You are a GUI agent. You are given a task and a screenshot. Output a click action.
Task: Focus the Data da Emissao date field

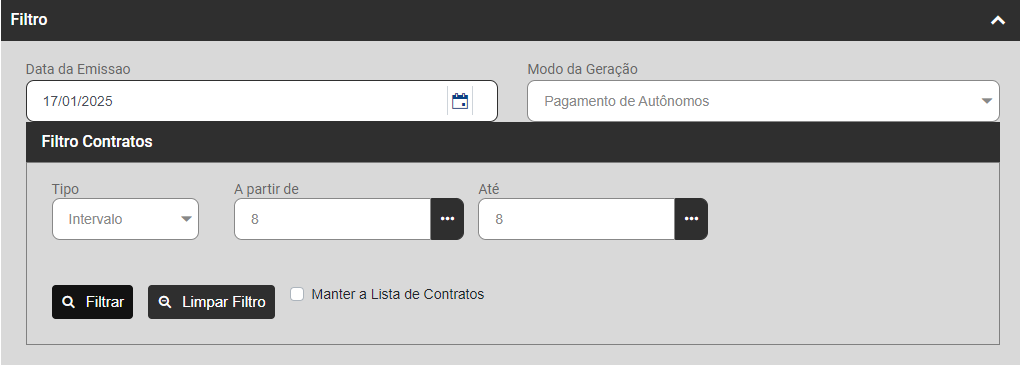click(262, 101)
